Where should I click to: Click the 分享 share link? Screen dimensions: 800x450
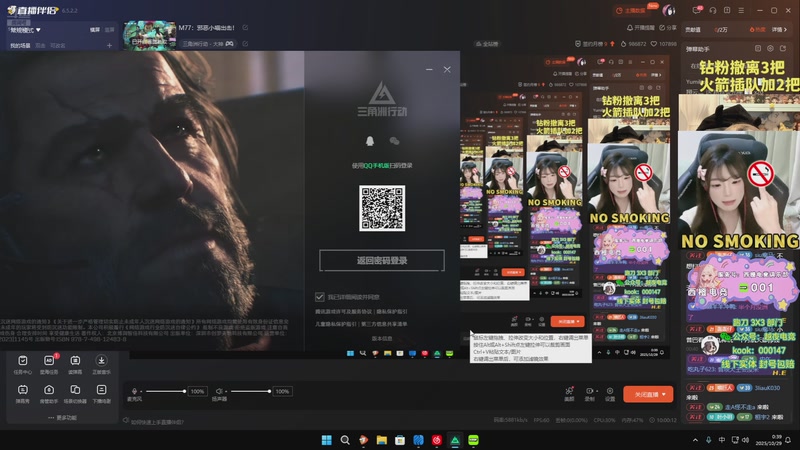(x=668, y=28)
